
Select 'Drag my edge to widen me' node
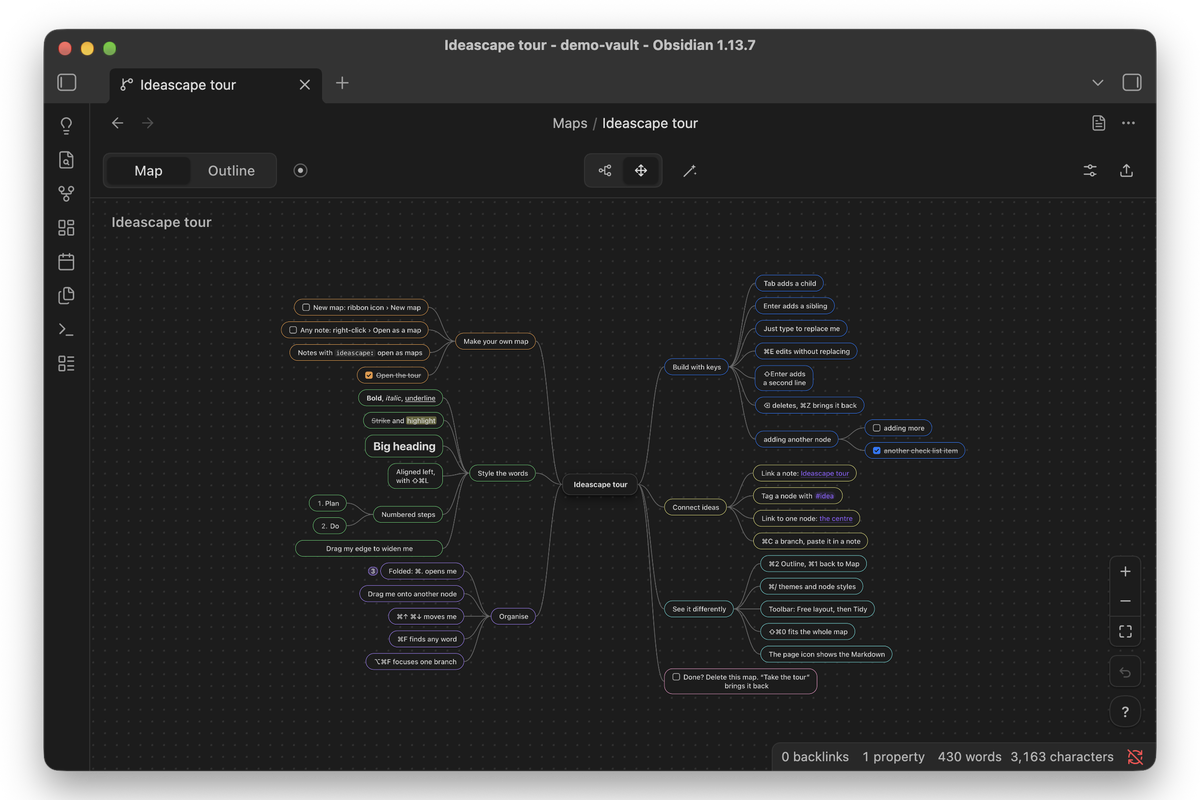[x=369, y=548]
